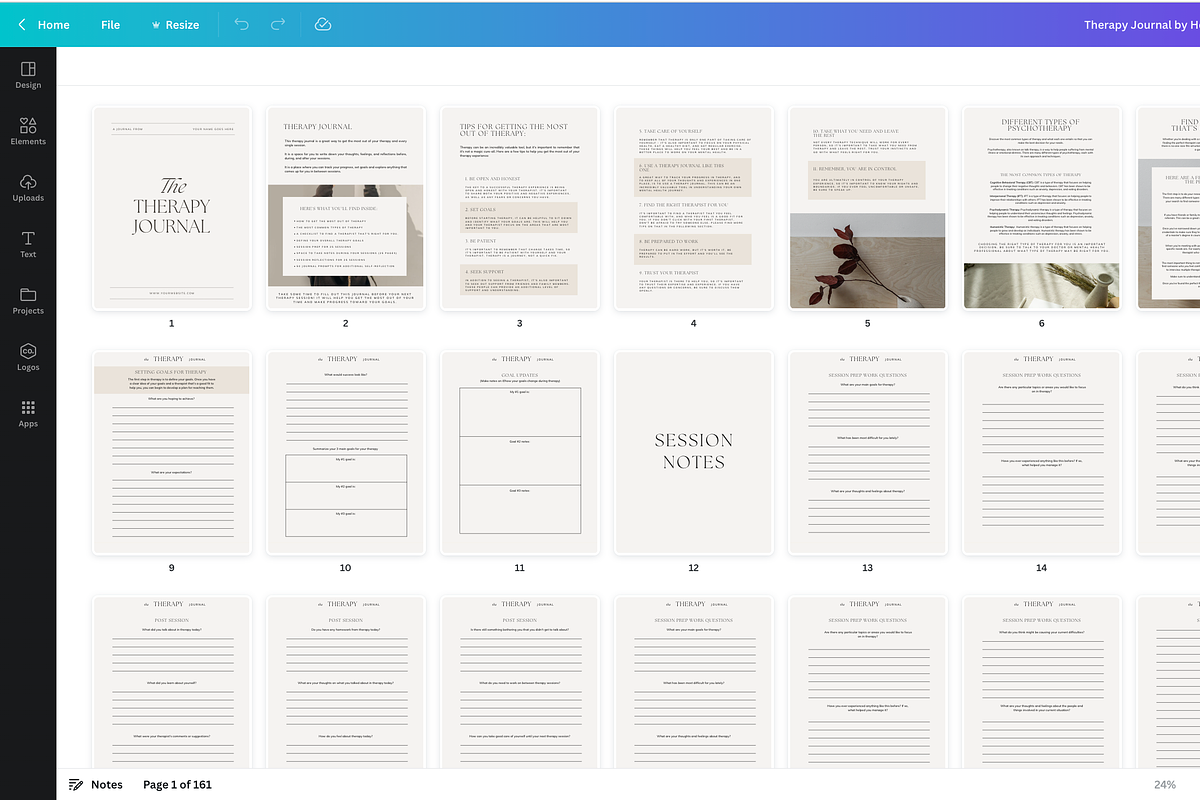
Task: Click the 24% zoom level
Action: [1164, 785]
